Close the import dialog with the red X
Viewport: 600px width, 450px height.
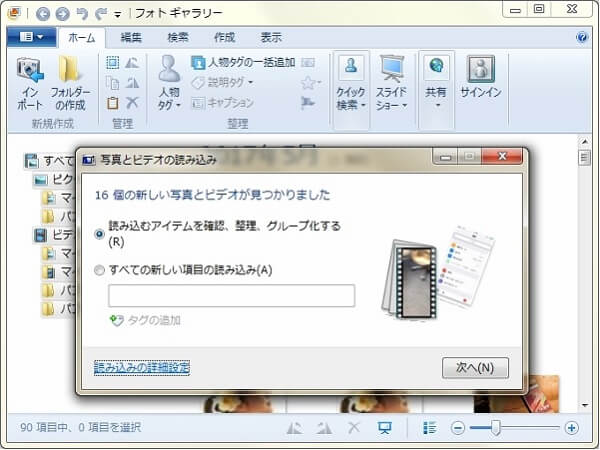click(x=502, y=156)
